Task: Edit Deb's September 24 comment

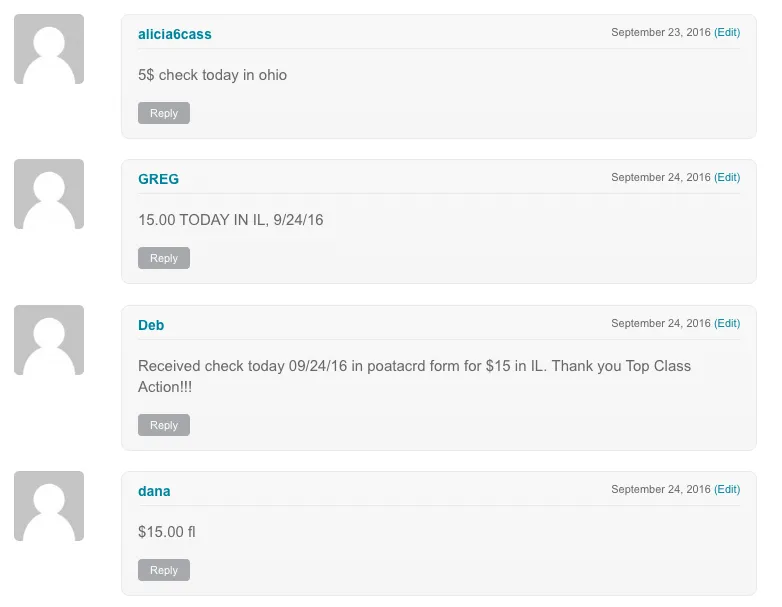Action: [727, 323]
